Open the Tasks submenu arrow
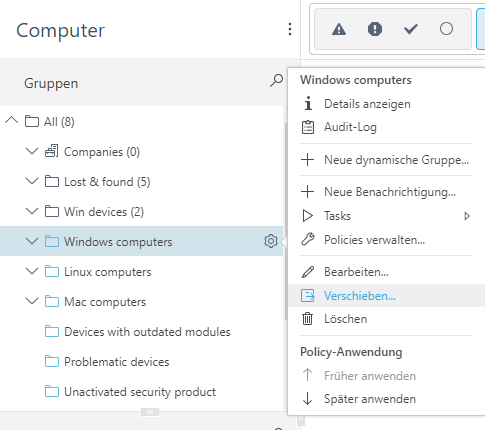Viewport: 485px width, 430px height. click(467, 216)
